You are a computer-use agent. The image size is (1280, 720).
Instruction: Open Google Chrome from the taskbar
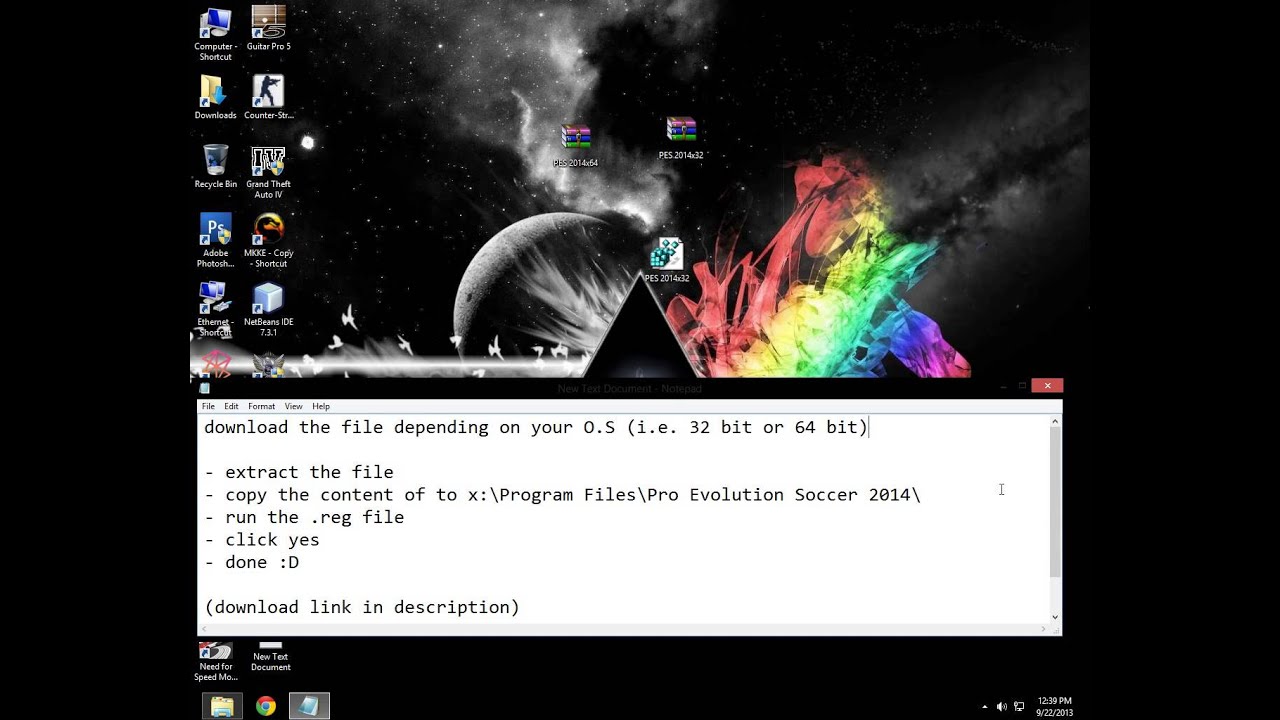[265, 706]
